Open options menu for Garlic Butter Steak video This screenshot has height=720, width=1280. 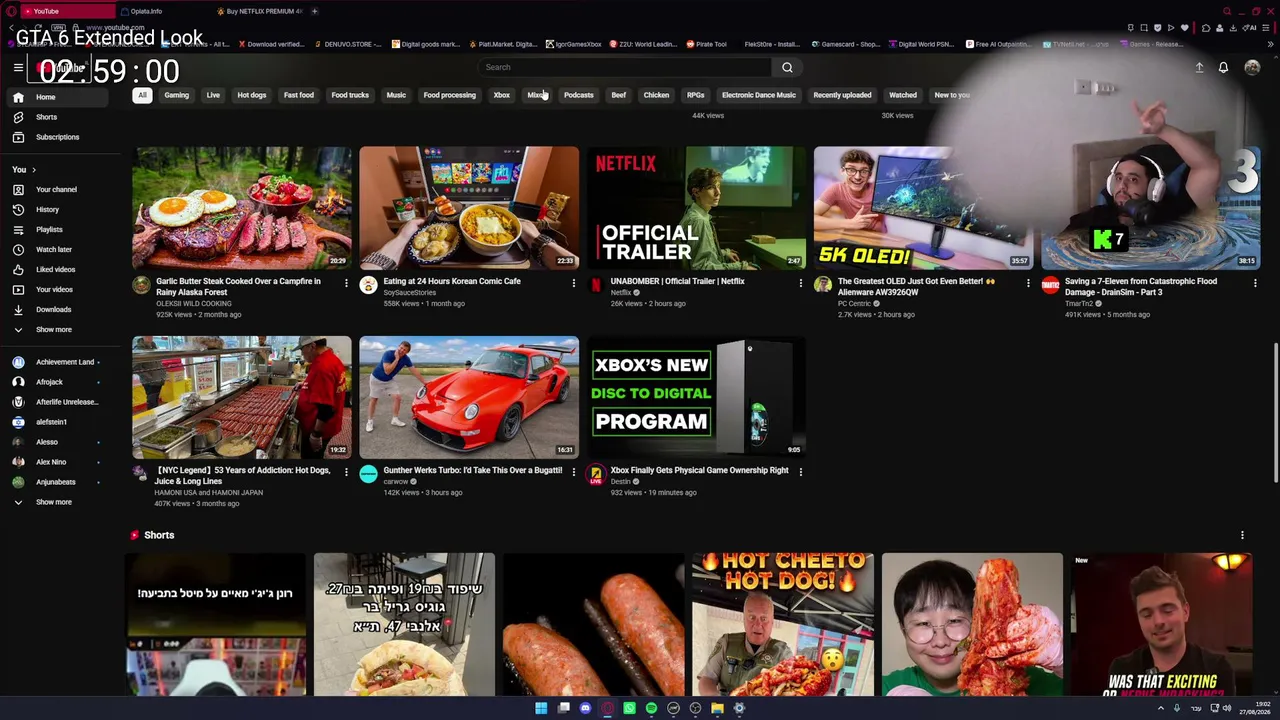(346, 284)
